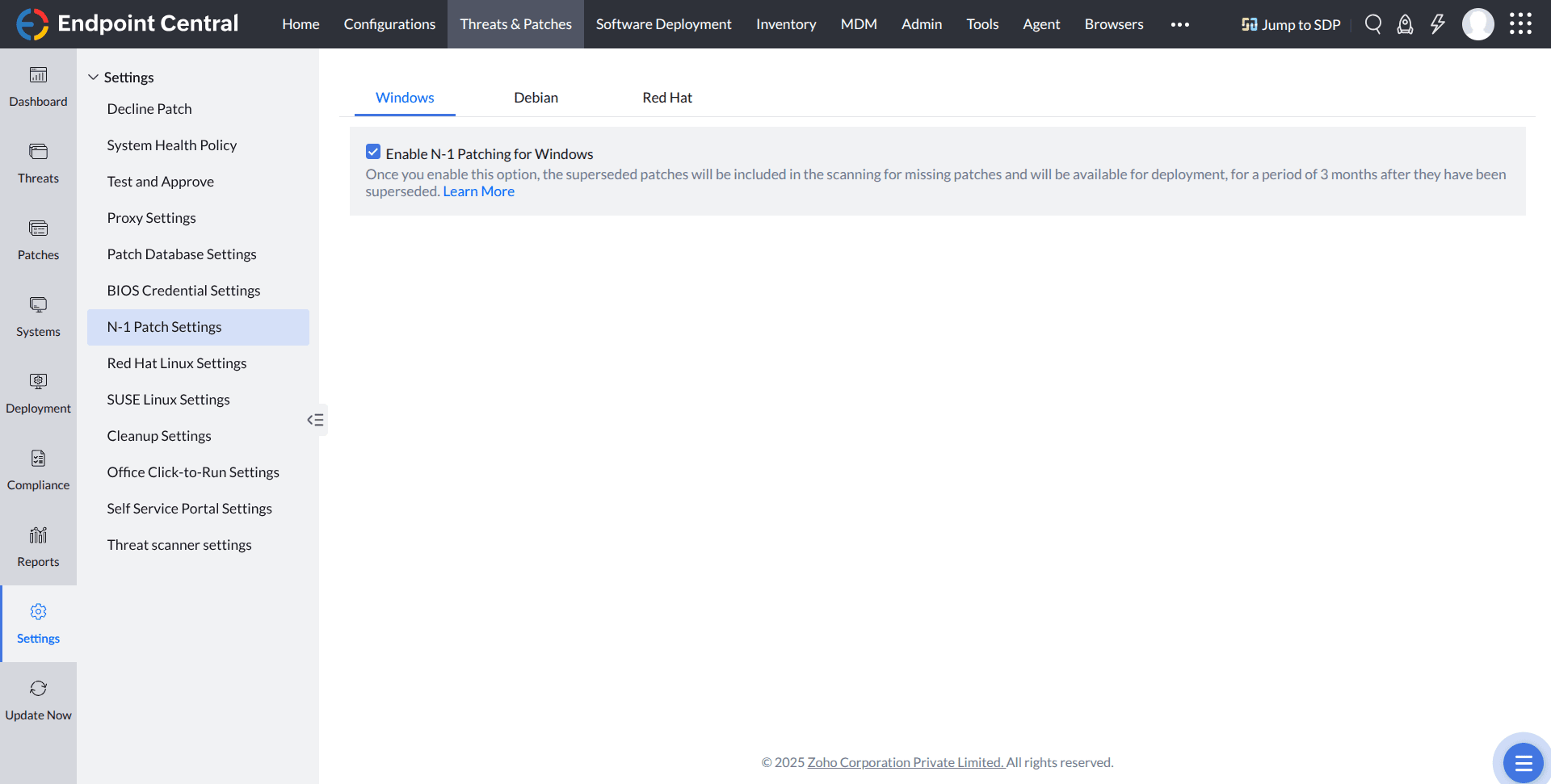
Task: Switch to the Windows tab
Action: point(405,98)
